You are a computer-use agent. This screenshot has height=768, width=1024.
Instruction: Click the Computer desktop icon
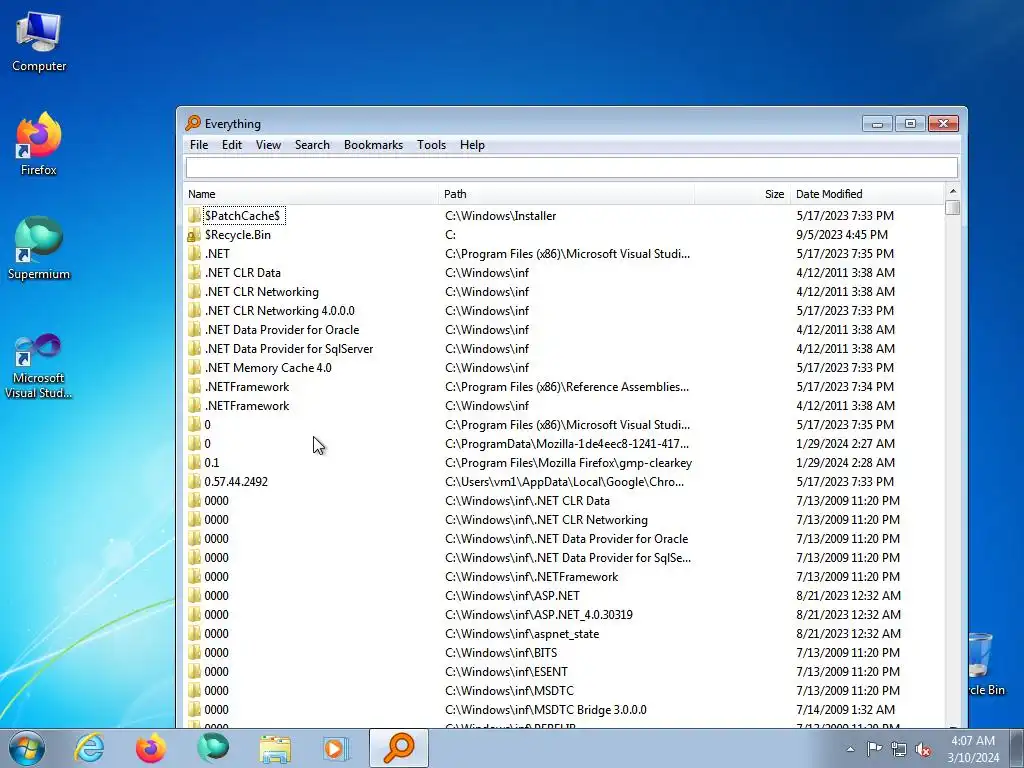pyautogui.click(x=39, y=42)
